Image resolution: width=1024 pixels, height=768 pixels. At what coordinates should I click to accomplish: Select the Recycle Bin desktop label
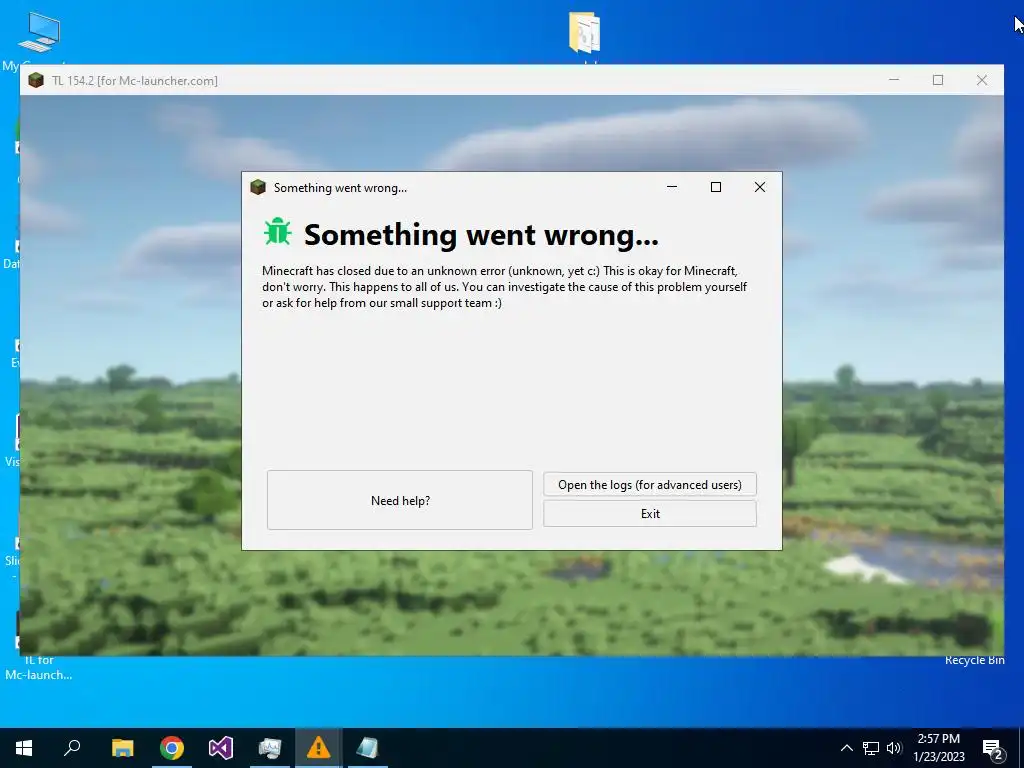[x=974, y=660]
